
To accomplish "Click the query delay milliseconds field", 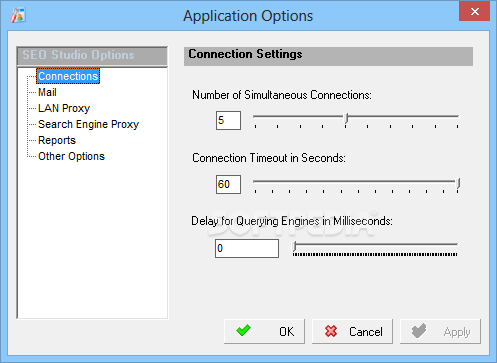I will (x=247, y=248).
